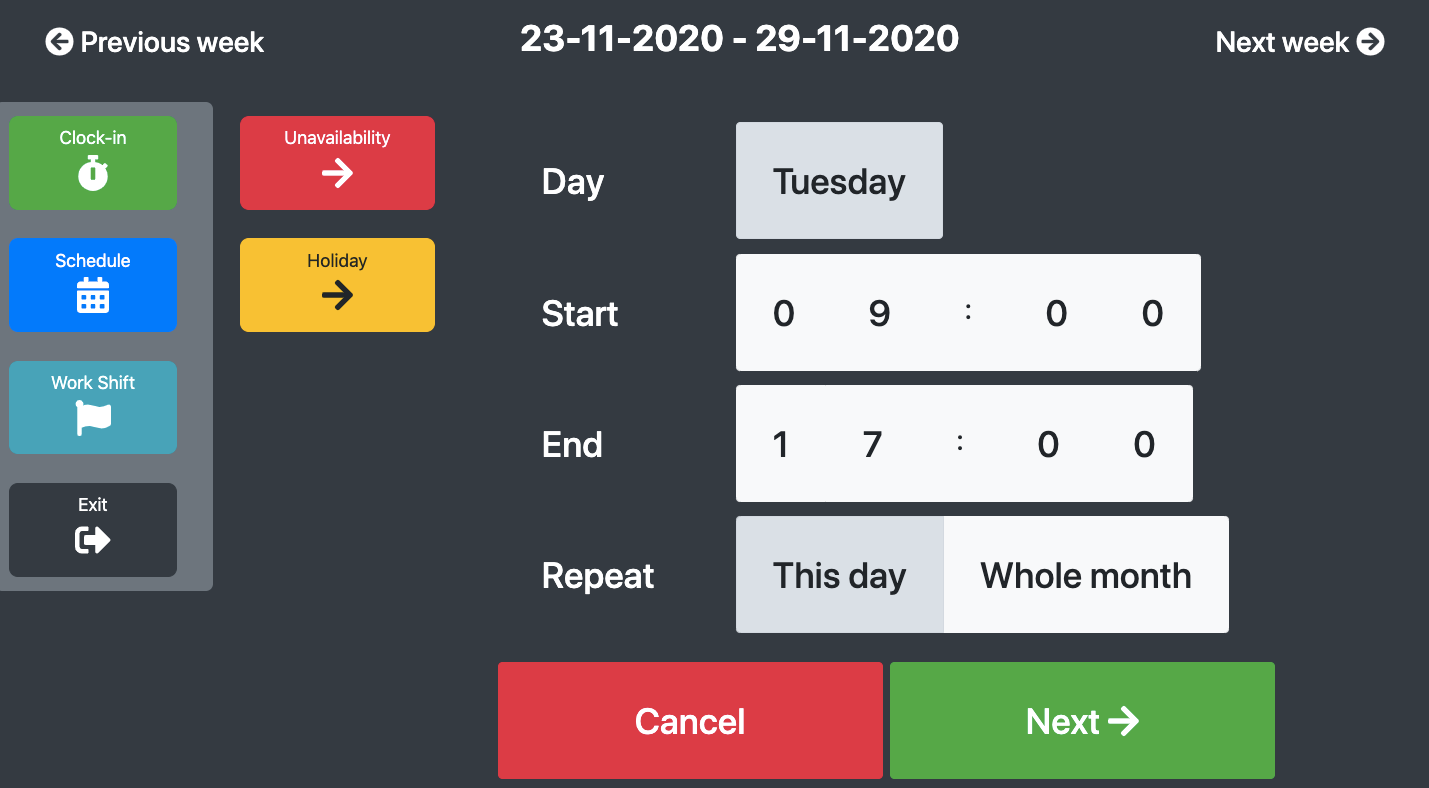Screen dimensions: 1429x788
Task: Open the Schedule section
Action: click(93, 285)
